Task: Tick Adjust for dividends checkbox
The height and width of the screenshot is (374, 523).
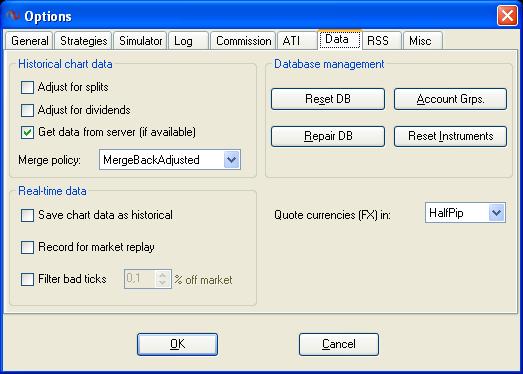Action: [x=27, y=110]
